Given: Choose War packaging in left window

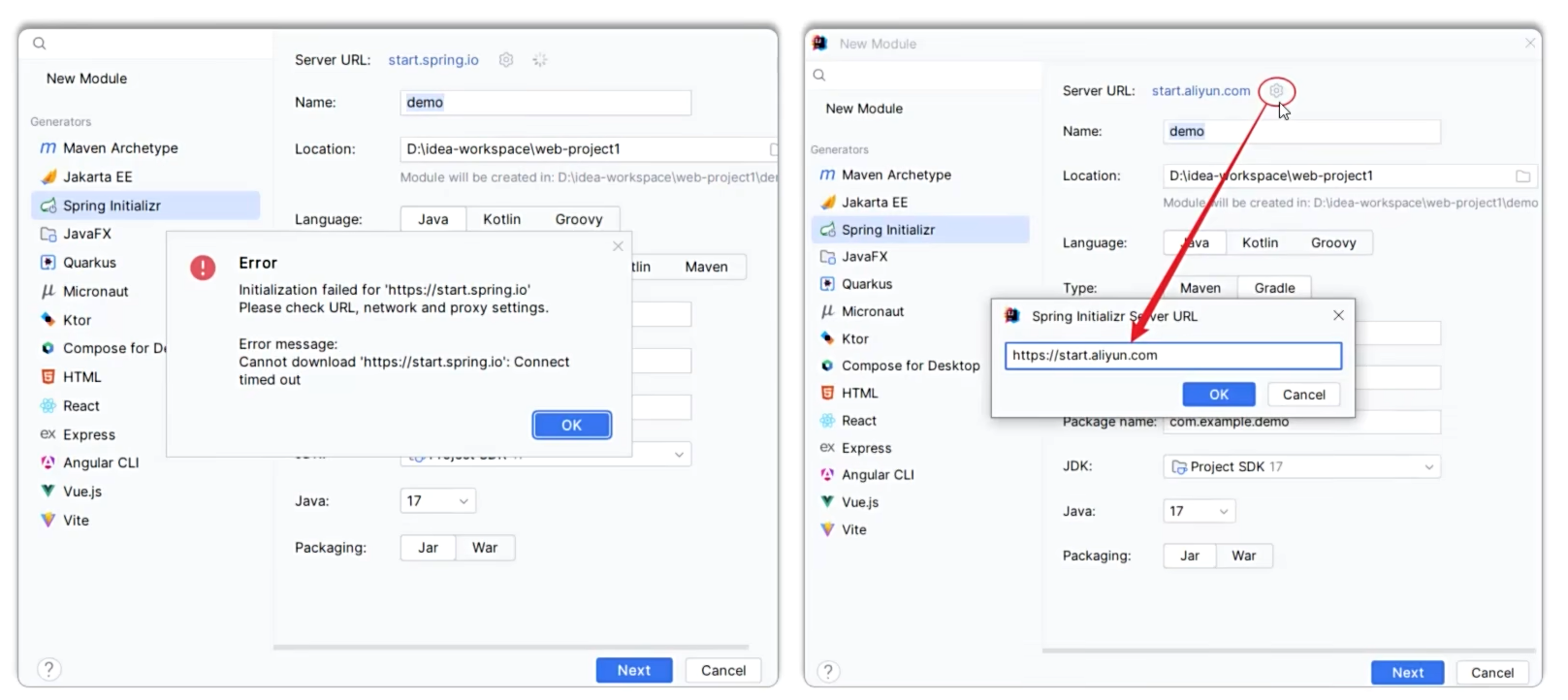Looking at the screenshot, I should click(485, 548).
